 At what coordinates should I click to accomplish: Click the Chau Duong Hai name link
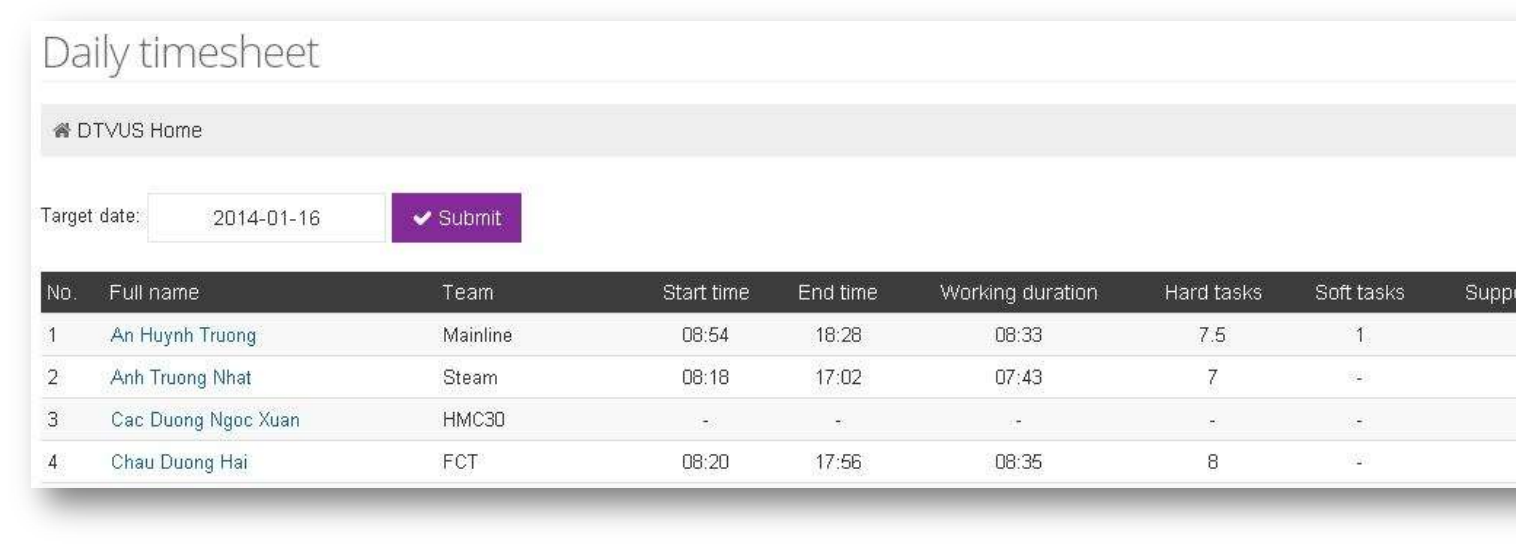(x=172, y=463)
